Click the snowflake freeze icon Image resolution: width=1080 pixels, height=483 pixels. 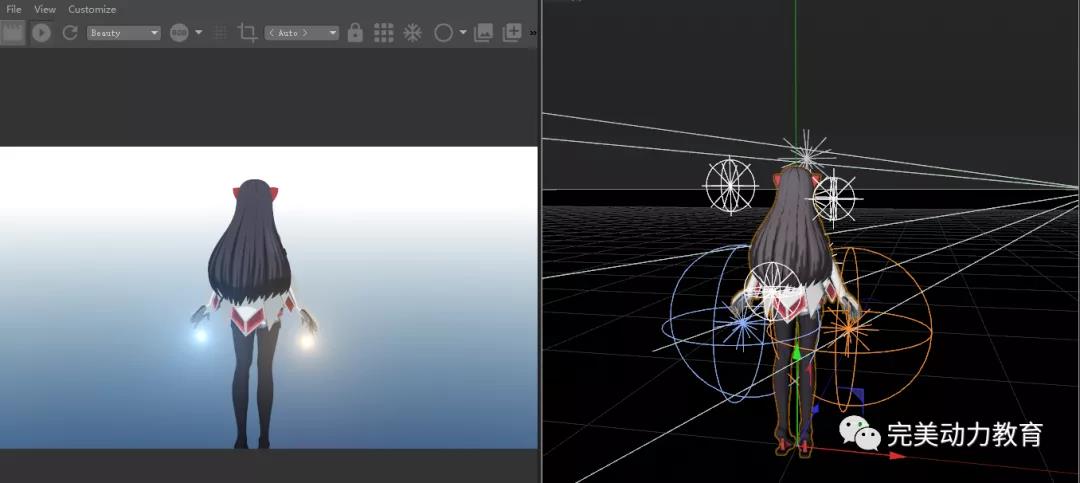tap(412, 33)
